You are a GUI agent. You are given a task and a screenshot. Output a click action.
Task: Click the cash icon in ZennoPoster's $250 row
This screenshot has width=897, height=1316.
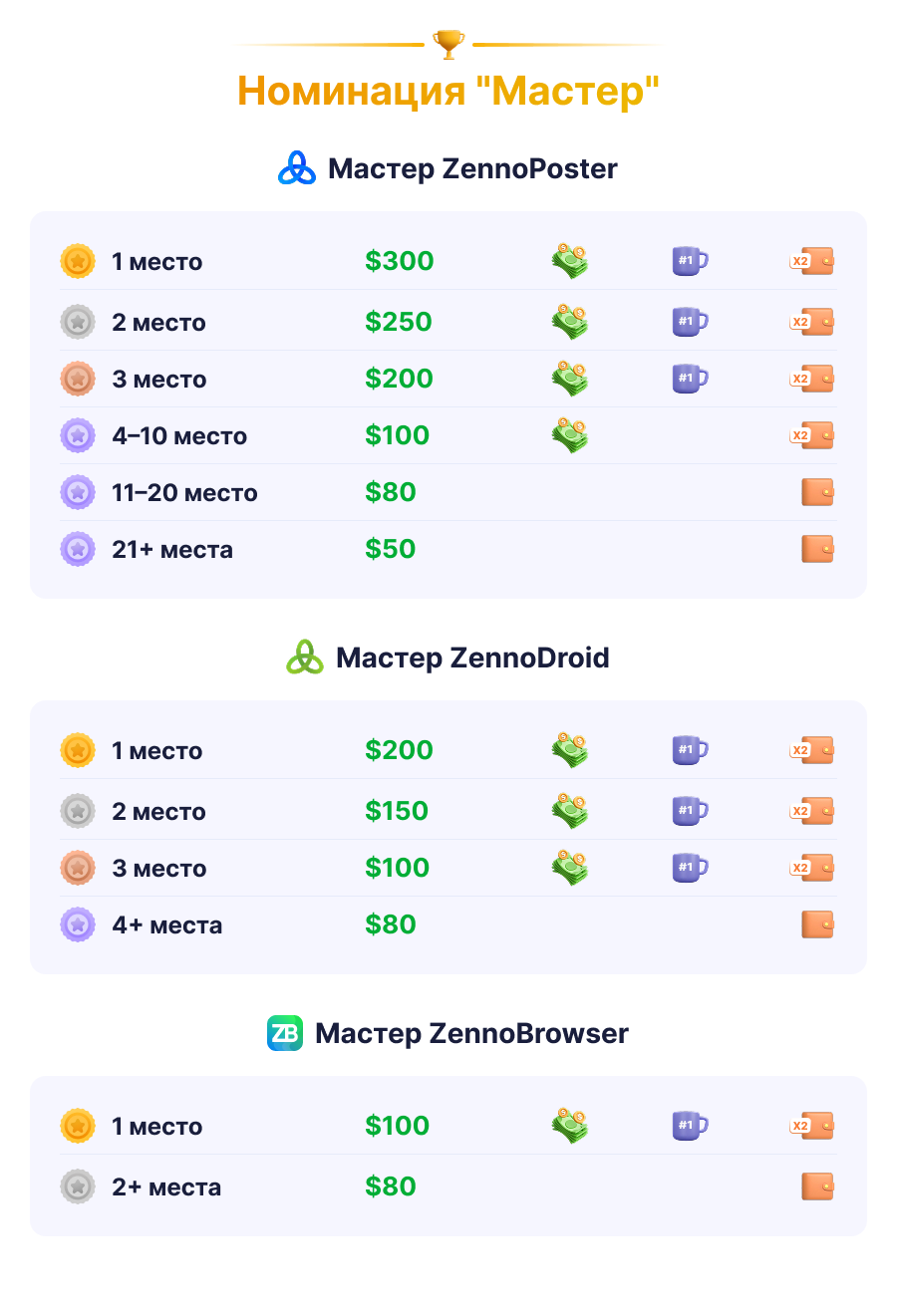coord(570,322)
